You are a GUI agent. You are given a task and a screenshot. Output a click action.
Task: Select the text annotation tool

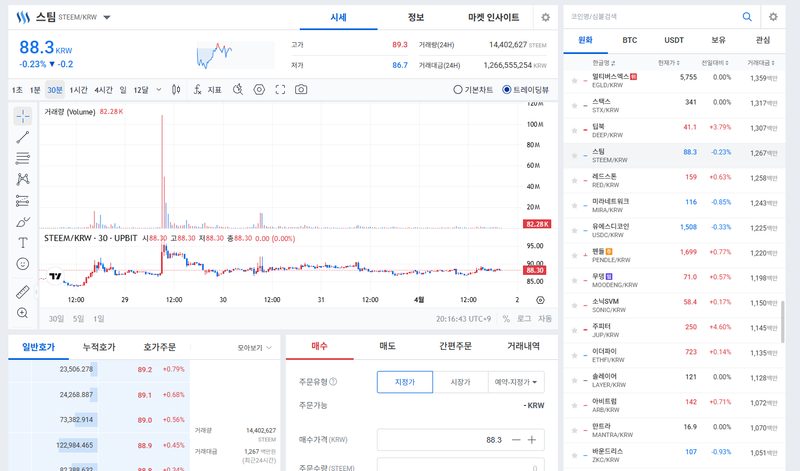pos(22,242)
